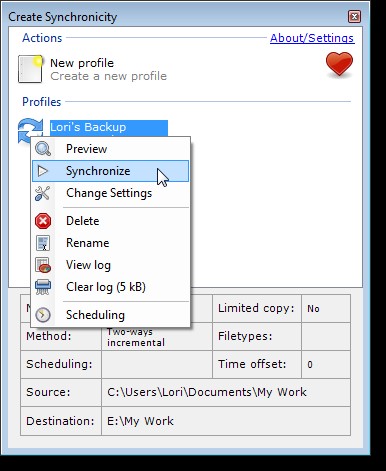Click the 'Time offset:' label cell
386x471 pixels.
click(x=257, y=364)
